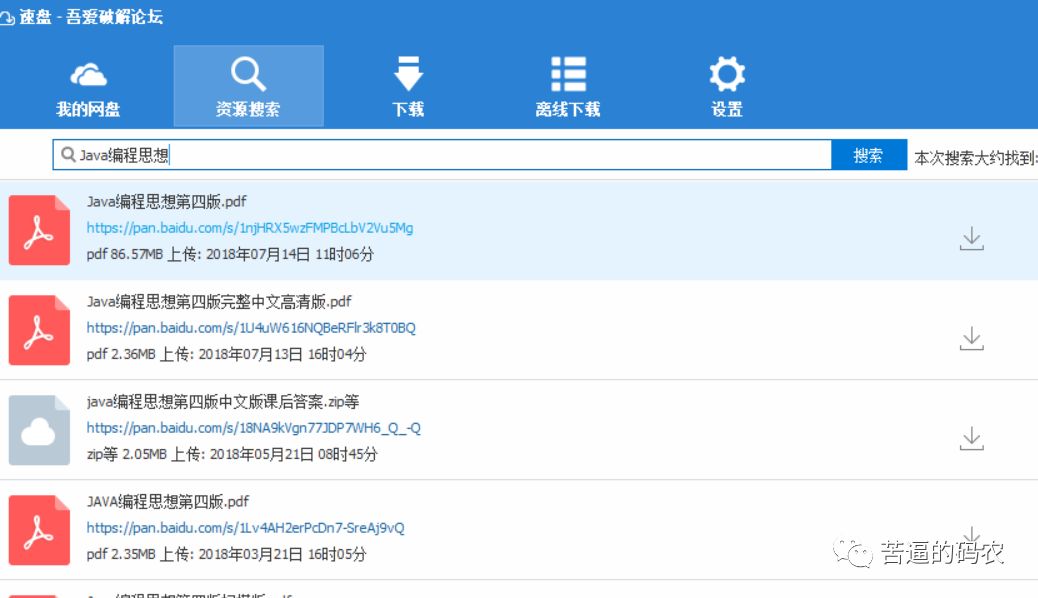This screenshot has height=598, width=1038.
Task: Focus the Java编程思想 search field
Action: click(442, 155)
